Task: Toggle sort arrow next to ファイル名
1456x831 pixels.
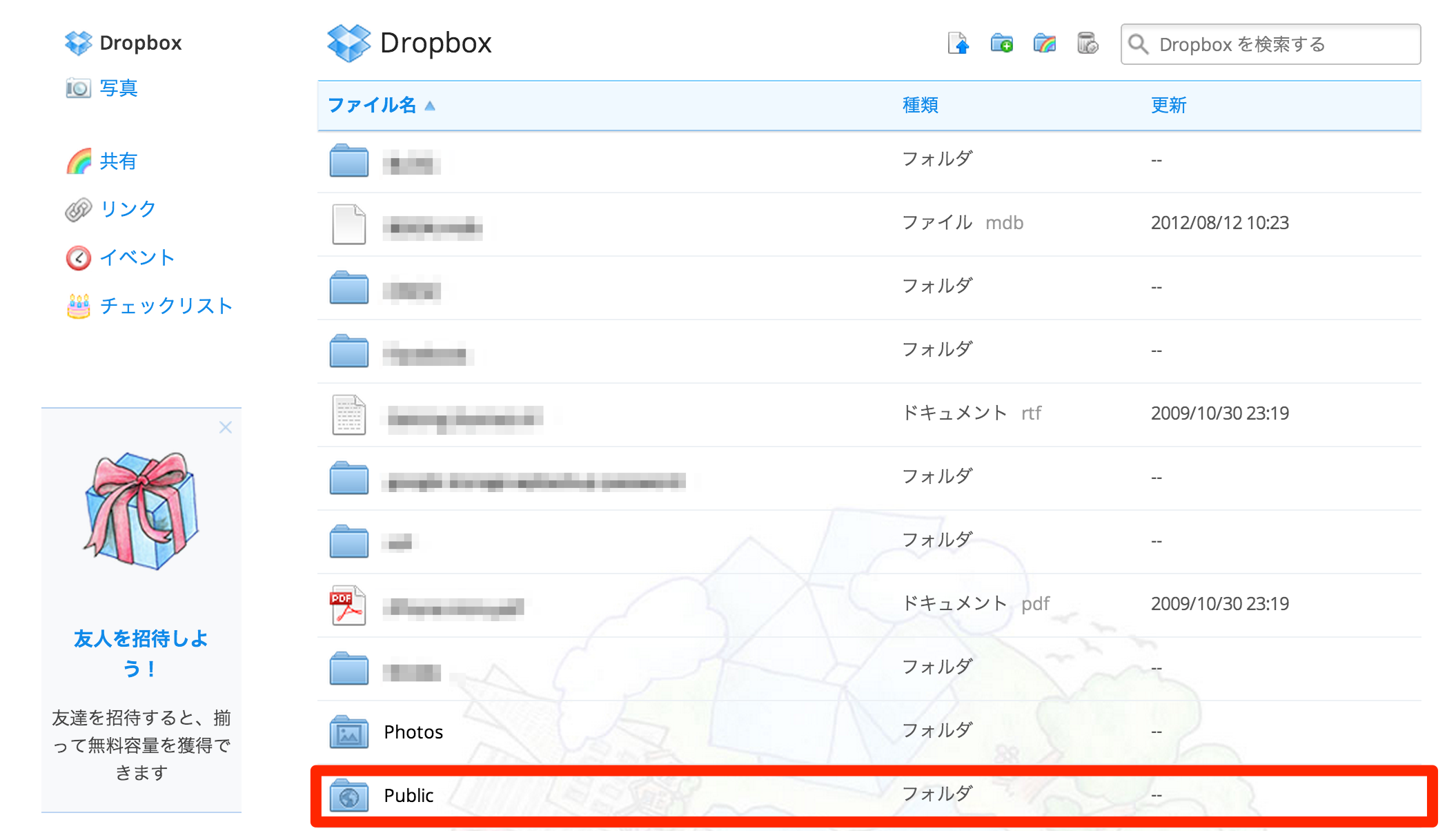Action: (430, 106)
